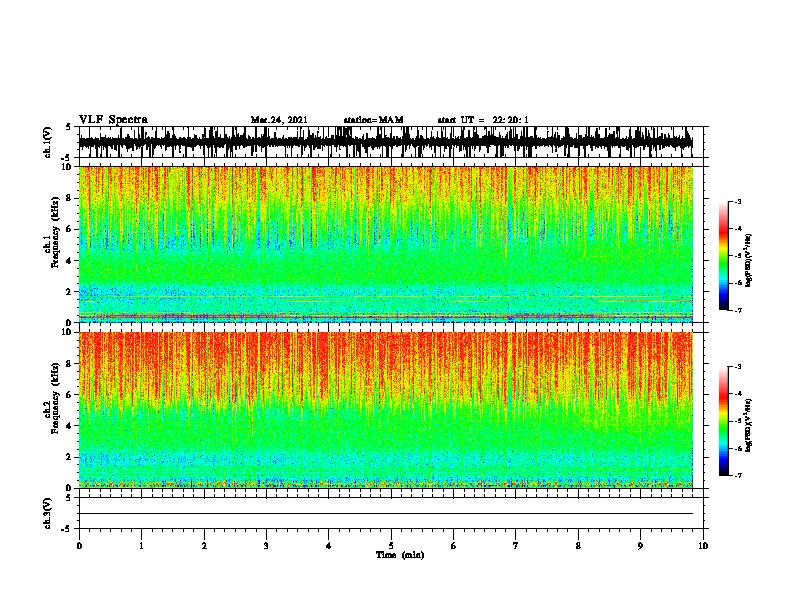
Task: Click the ch.1 spectrogram color scale bar
Action: point(724,256)
